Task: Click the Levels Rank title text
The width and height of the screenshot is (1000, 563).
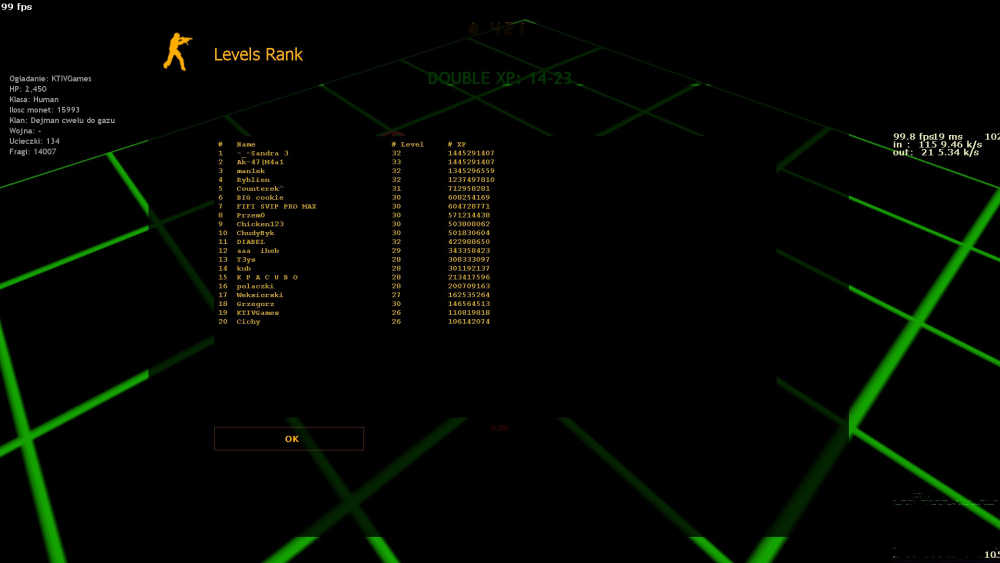Action: pos(258,55)
